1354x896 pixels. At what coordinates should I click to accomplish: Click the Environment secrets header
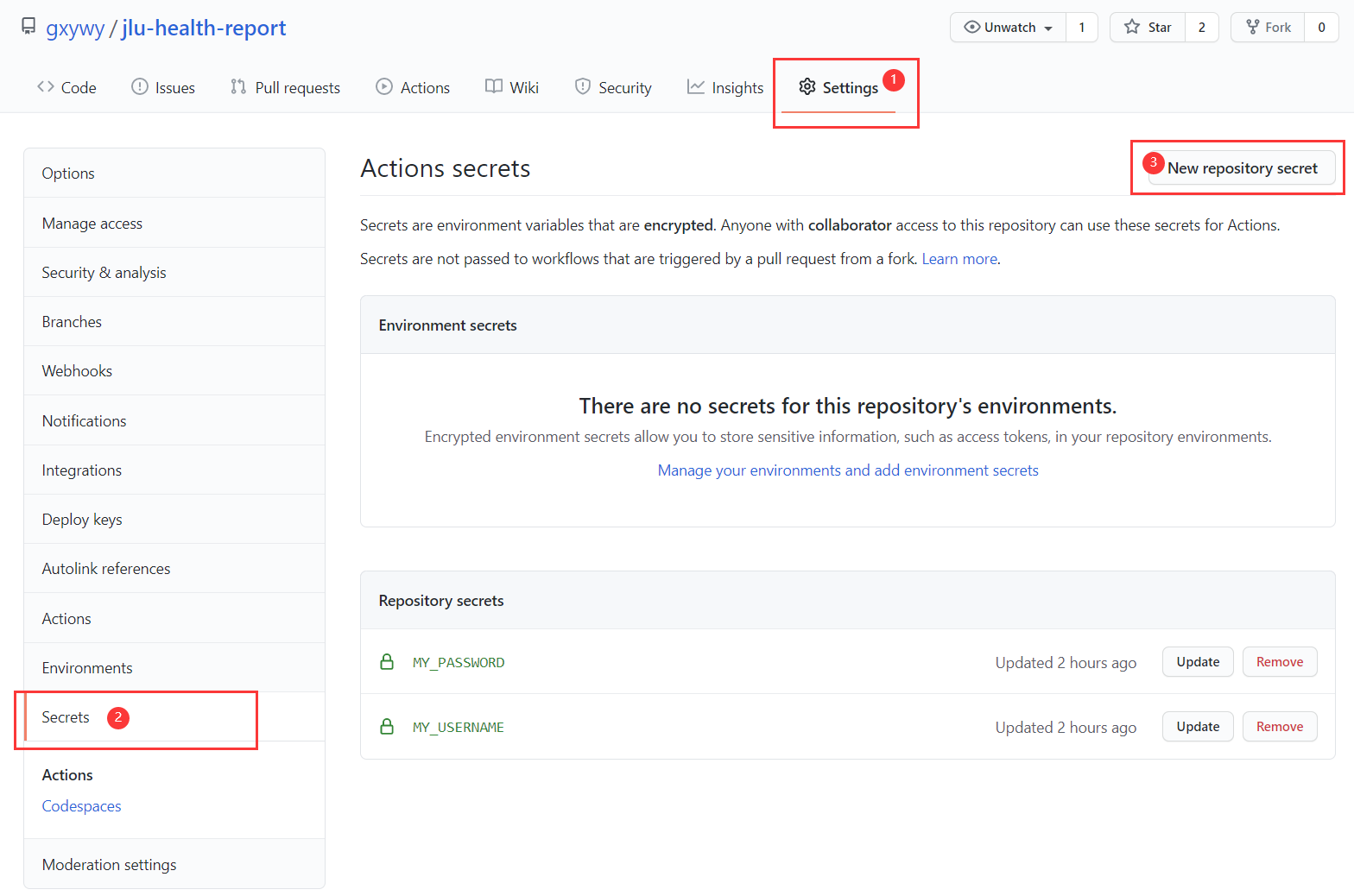pos(447,325)
